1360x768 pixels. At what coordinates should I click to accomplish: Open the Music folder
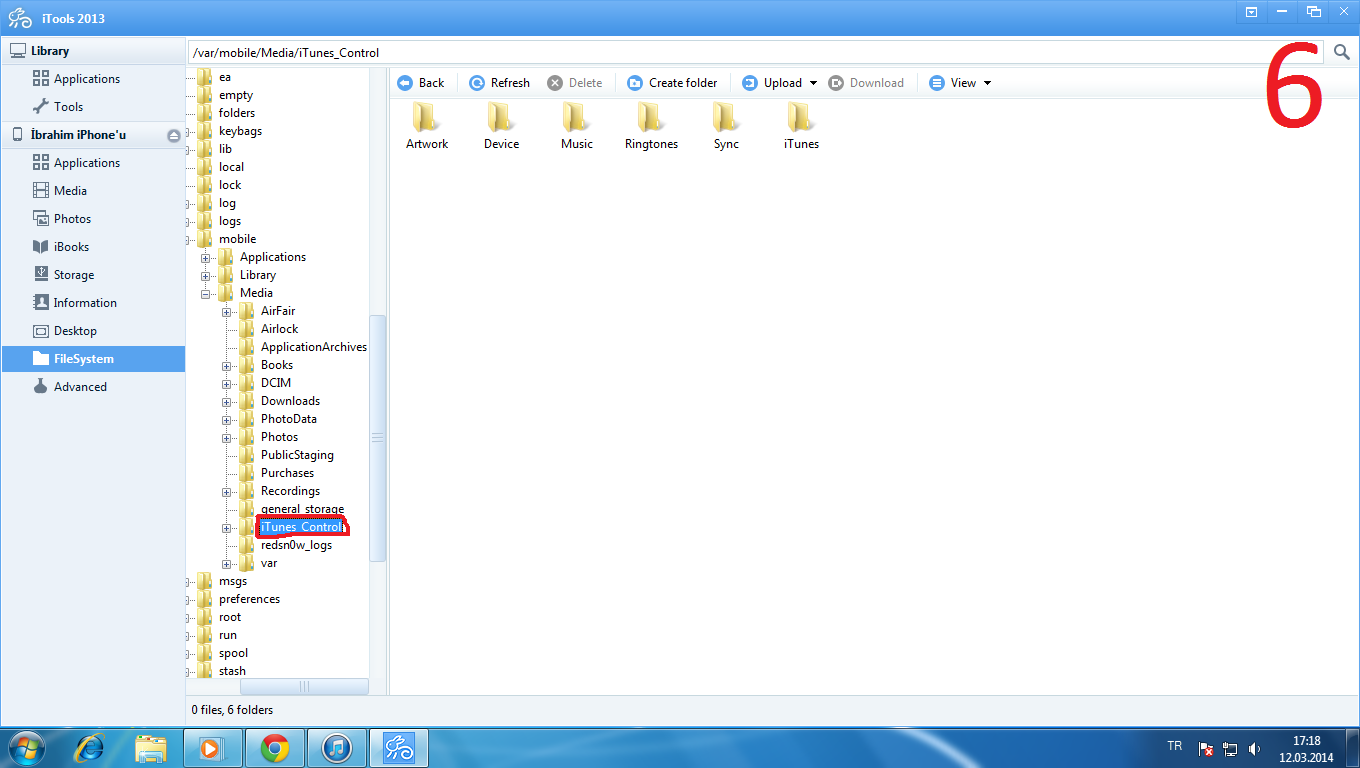(576, 126)
